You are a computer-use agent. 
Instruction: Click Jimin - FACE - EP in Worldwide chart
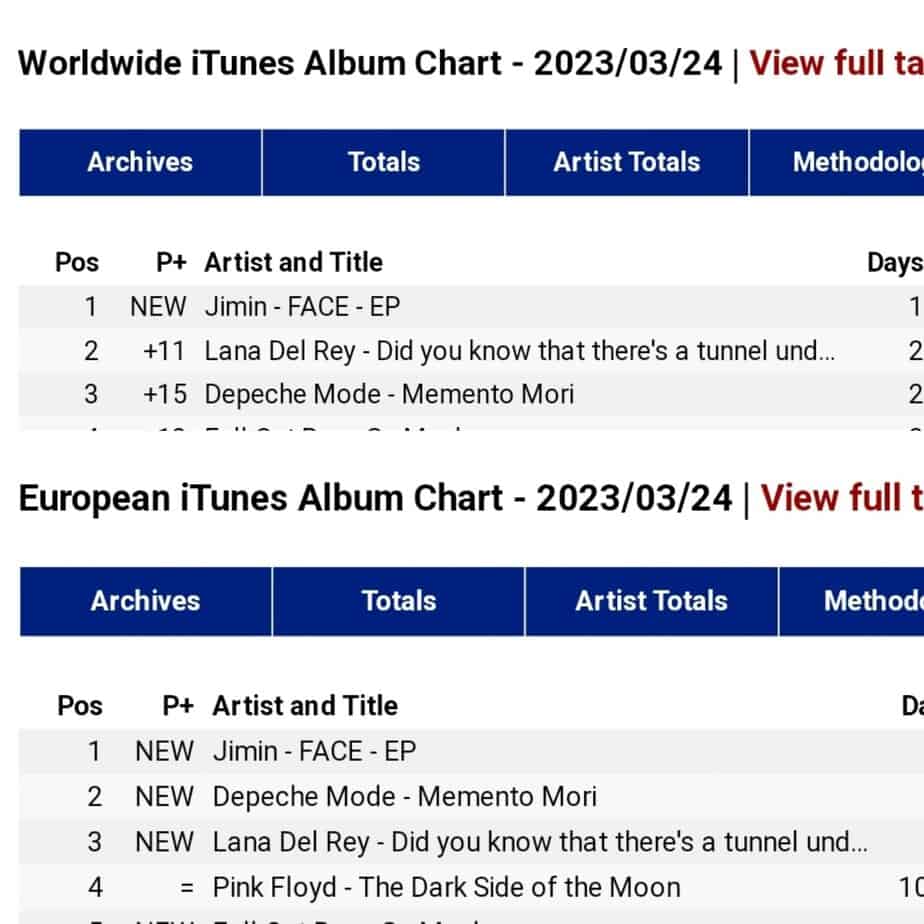pyautogui.click(x=302, y=307)
